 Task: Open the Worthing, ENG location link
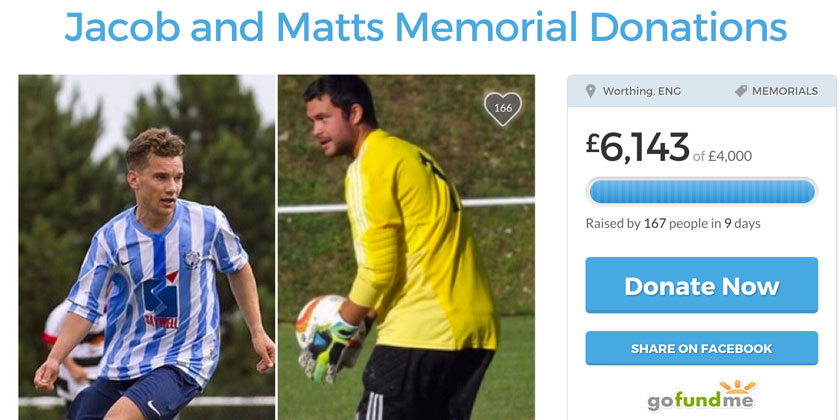(x=642, y=91)
